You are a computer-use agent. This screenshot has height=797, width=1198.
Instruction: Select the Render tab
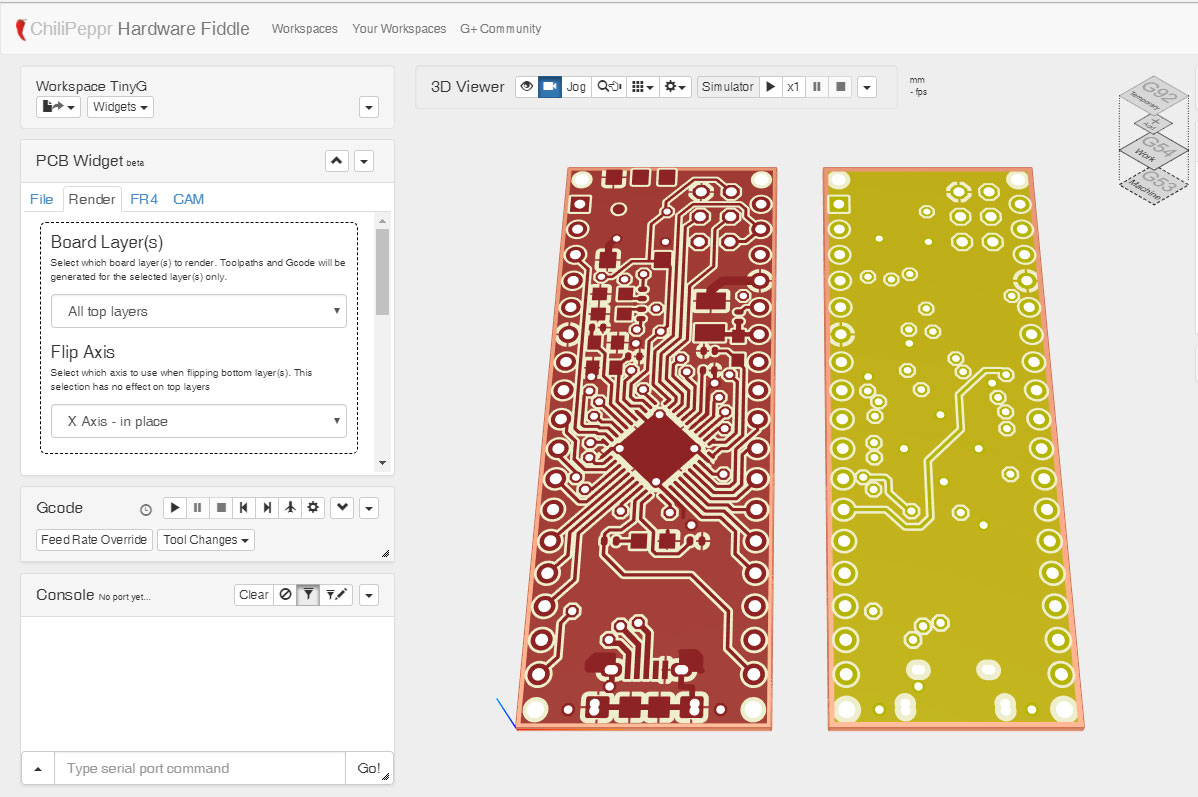(92, 199)
